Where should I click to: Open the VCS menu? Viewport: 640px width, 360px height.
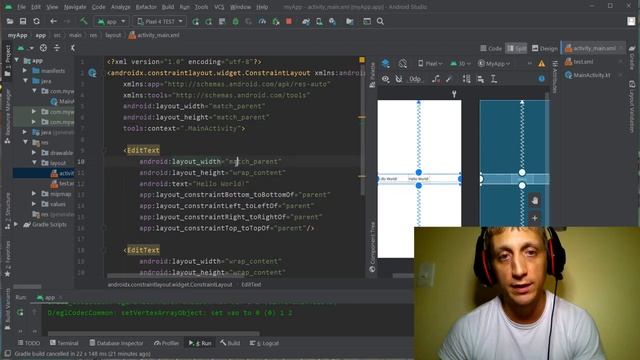219,7
